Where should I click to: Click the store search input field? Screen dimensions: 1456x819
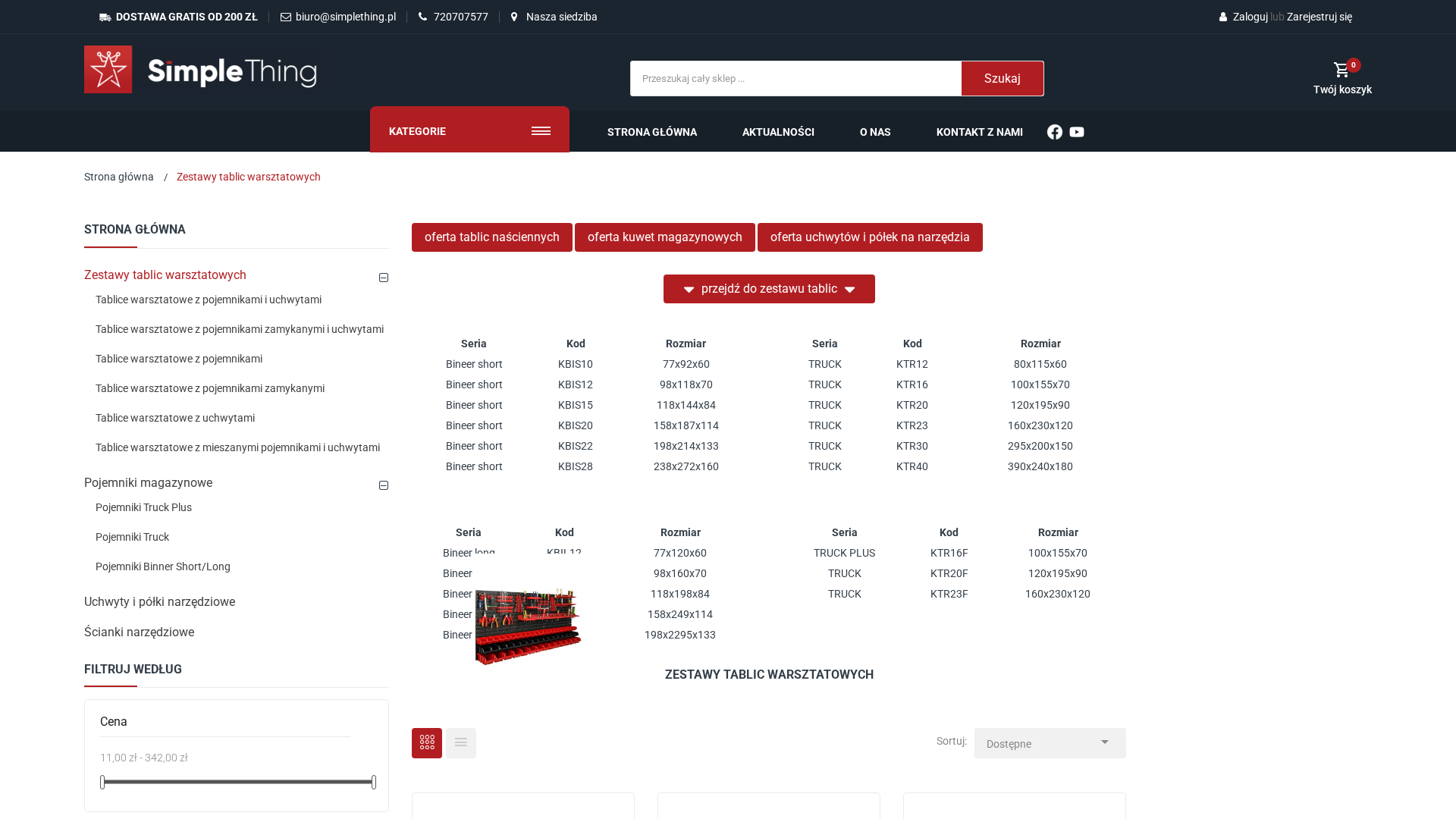(x=795, y=79)
